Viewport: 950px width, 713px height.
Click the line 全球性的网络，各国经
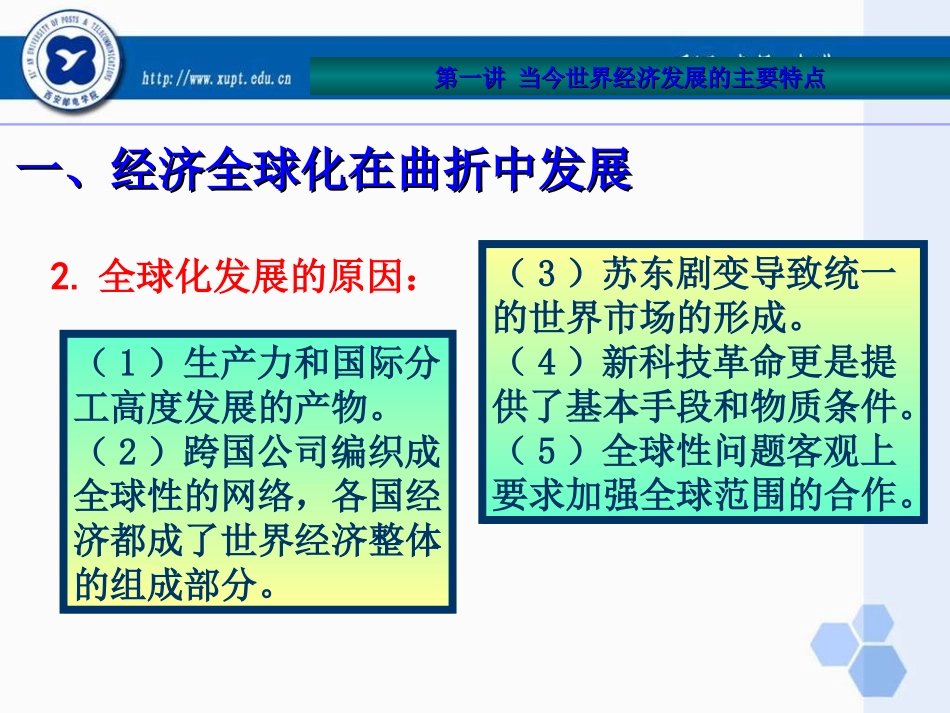click(x=257, y=496)
